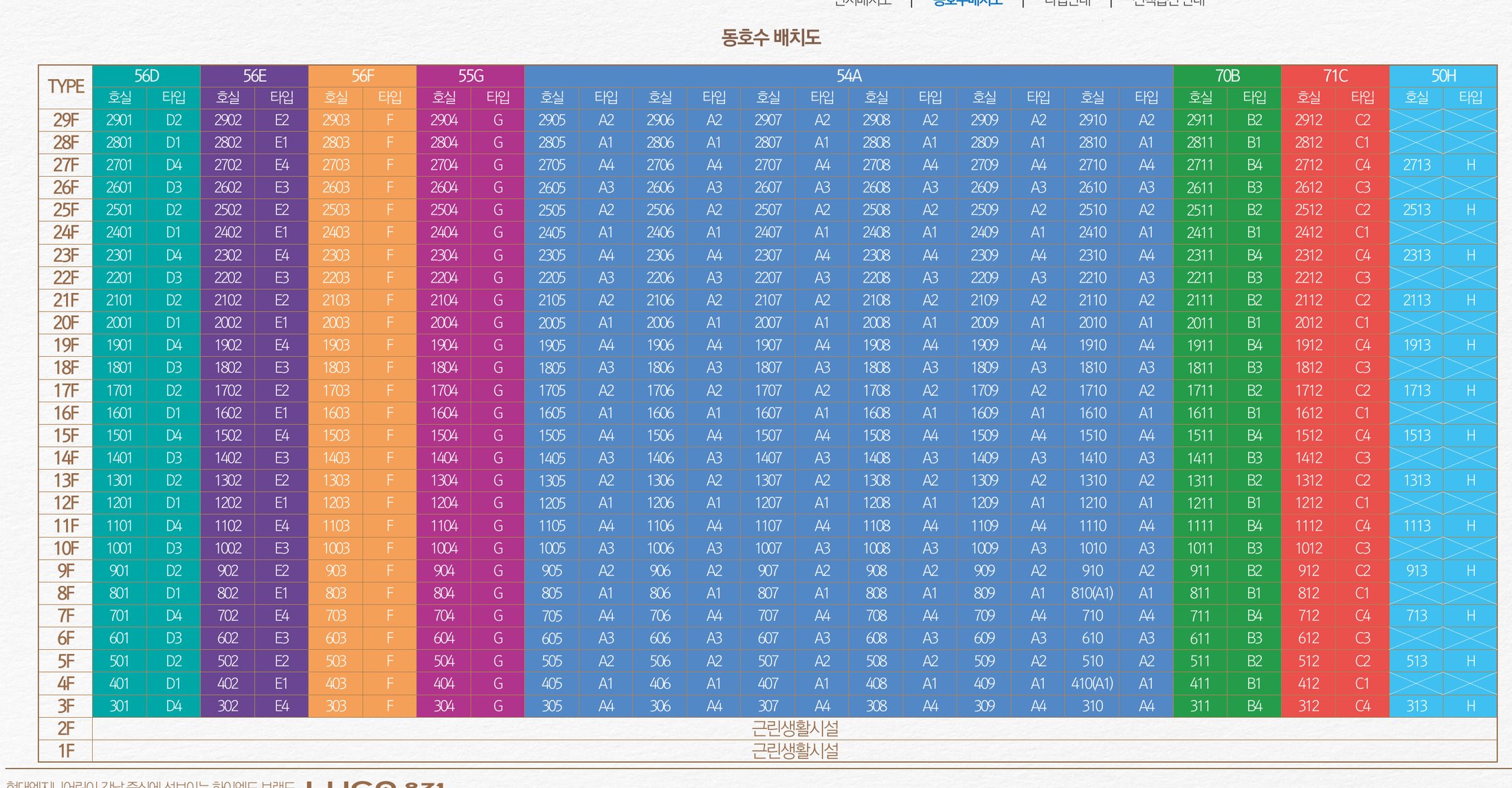The image size is (1512, 788).
Task: Select unit 1713 in the 50H column
Action: (1416, 391)
